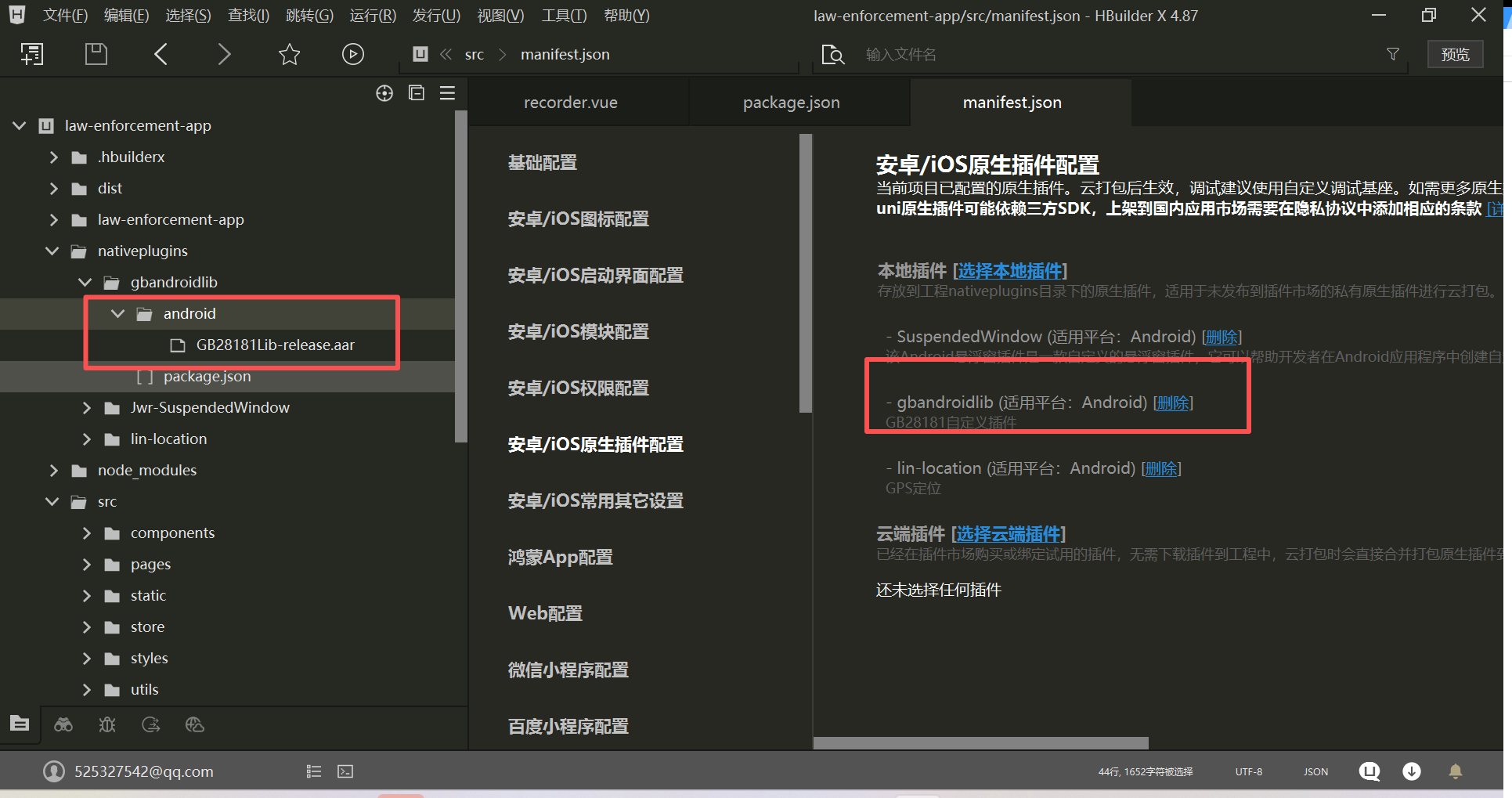Click the notification bell icon
Image resolution: width=1512 pixels, height=798 pixels.
(1455, 771)
